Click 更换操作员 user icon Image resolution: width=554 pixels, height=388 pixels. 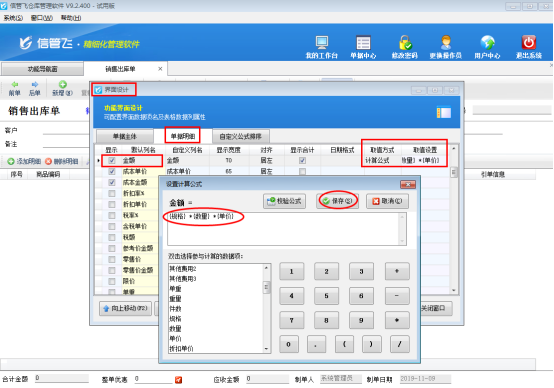[446, 42]
